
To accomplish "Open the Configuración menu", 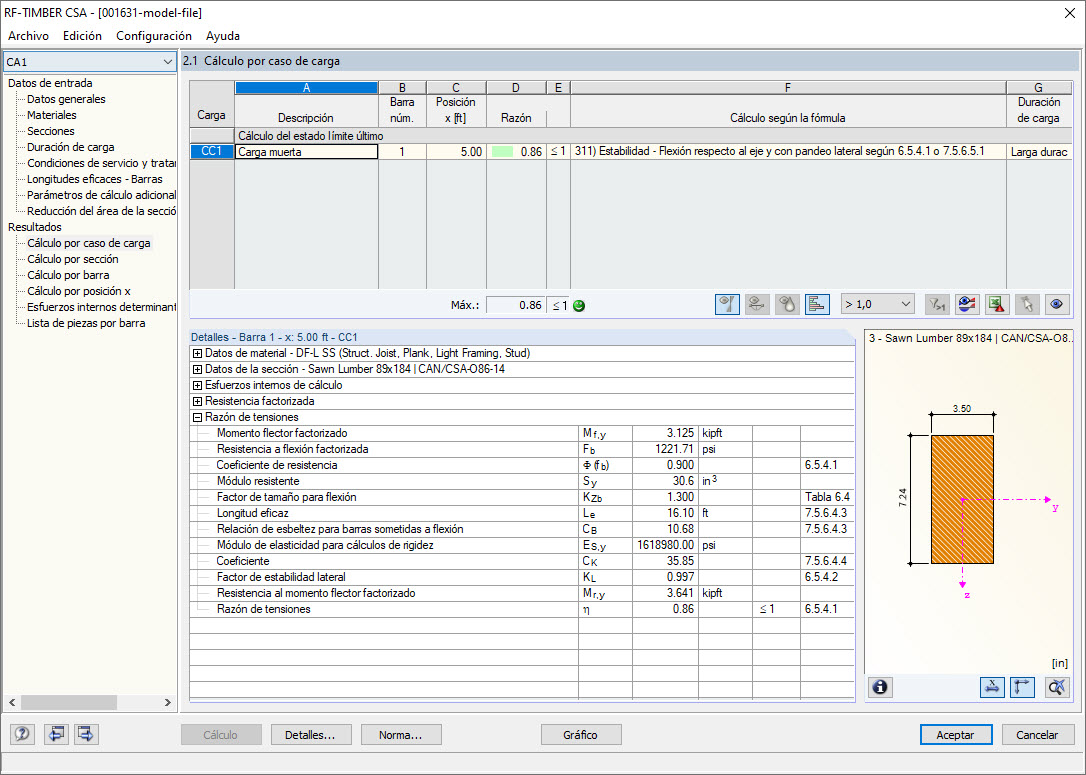I will [x=154, y=36].
